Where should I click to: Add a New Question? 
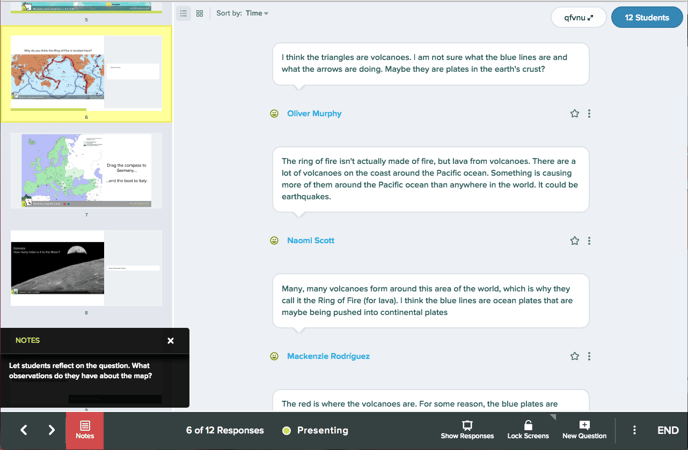pos(584,430)
